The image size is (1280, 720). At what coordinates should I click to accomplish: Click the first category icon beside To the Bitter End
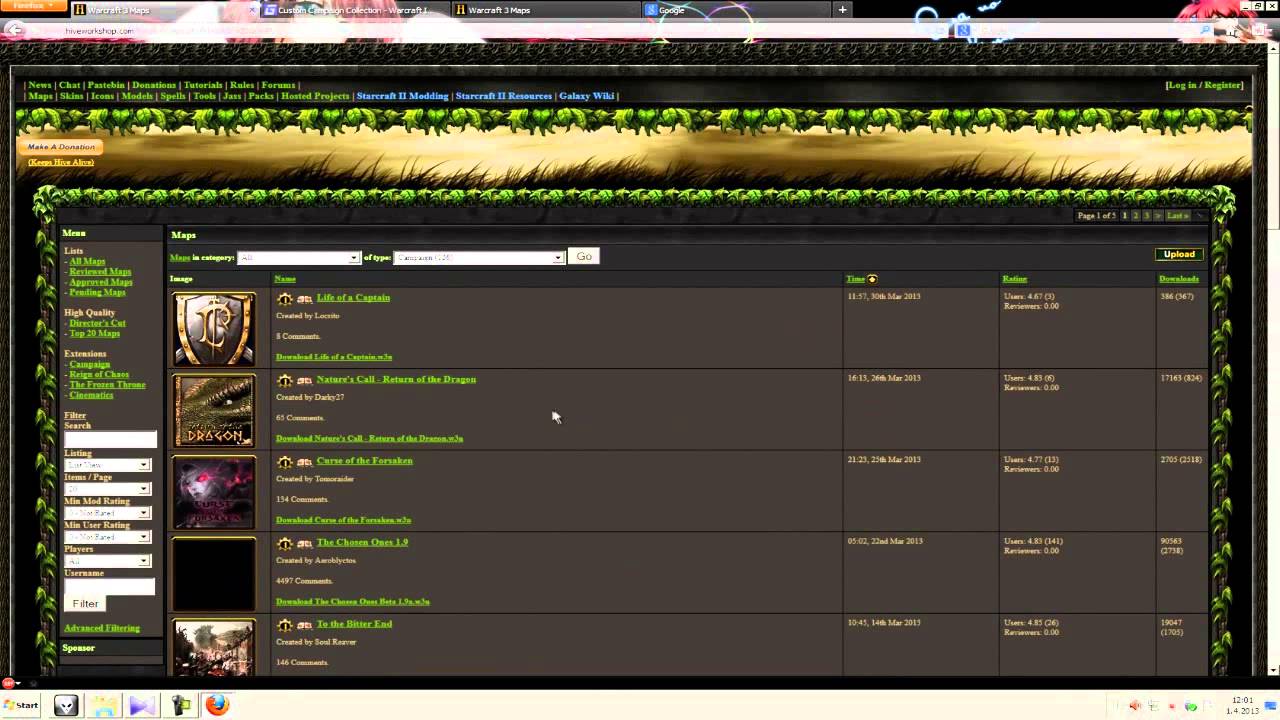point(285,625)
